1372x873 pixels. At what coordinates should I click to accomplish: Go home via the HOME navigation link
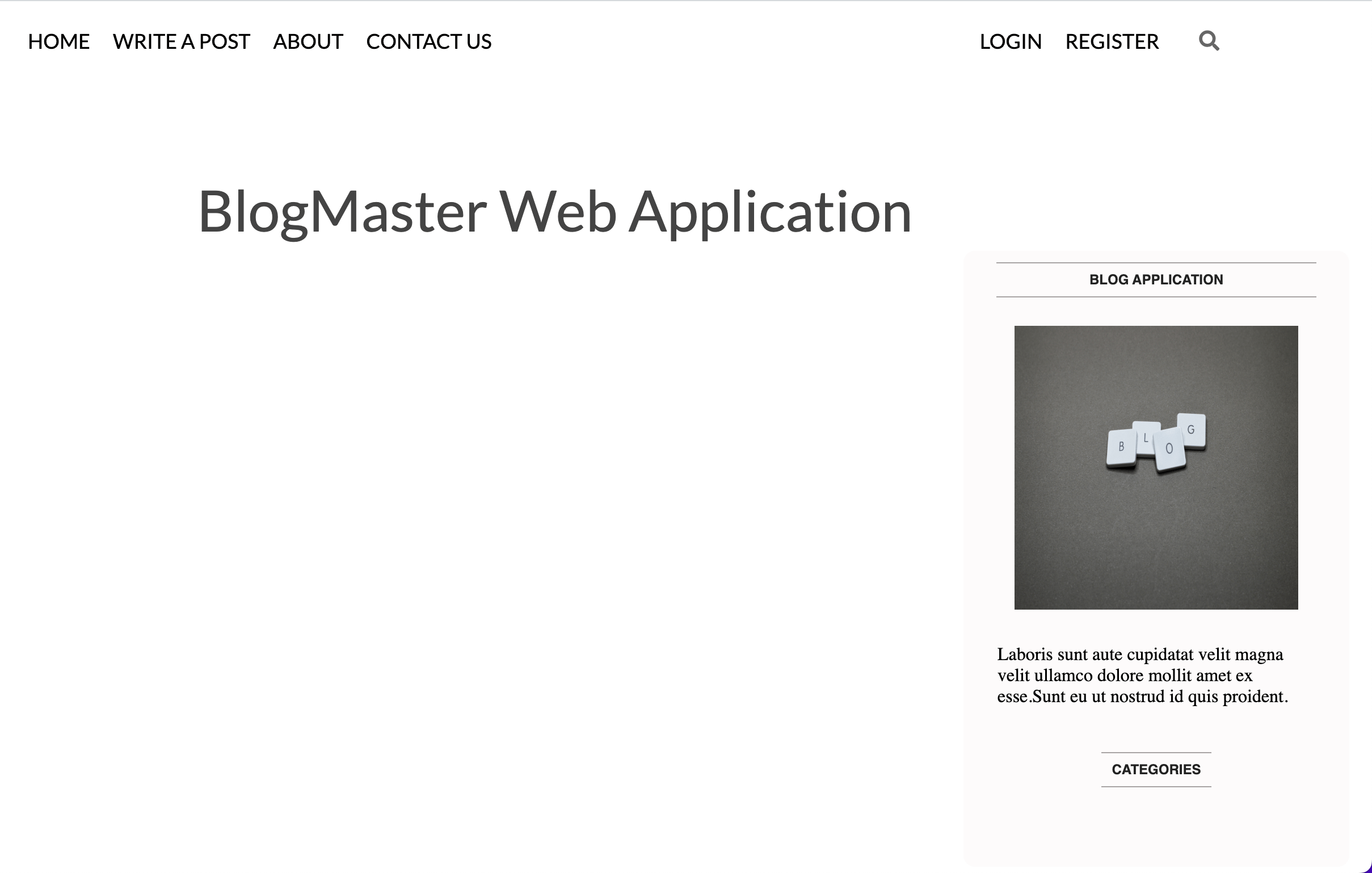58,41
